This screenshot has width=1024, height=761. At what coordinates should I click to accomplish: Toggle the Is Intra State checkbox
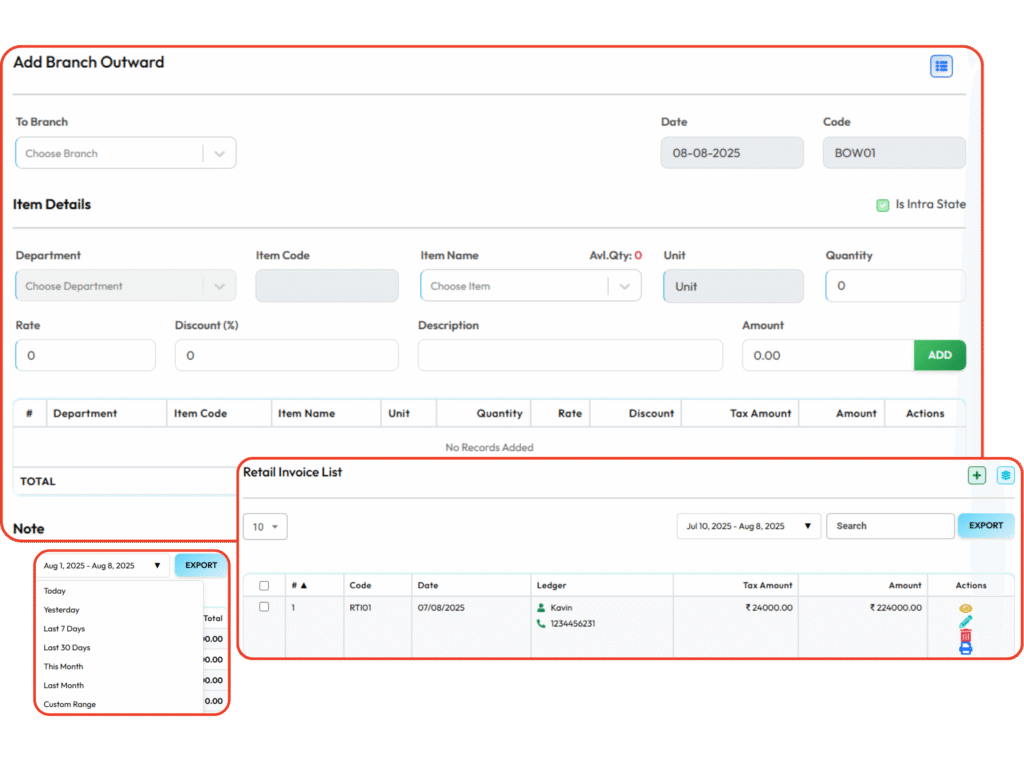pyautogui.click(x=882, y=205)
